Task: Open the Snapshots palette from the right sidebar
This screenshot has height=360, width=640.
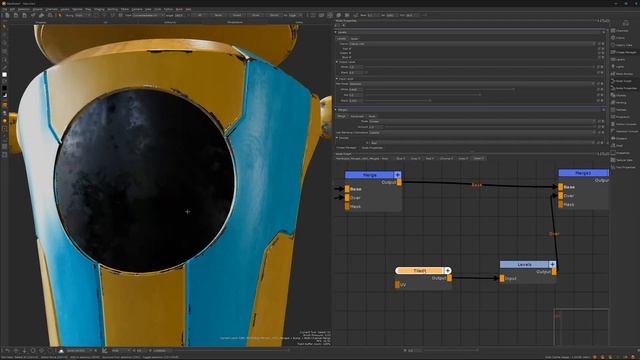Action: point(620,153)
